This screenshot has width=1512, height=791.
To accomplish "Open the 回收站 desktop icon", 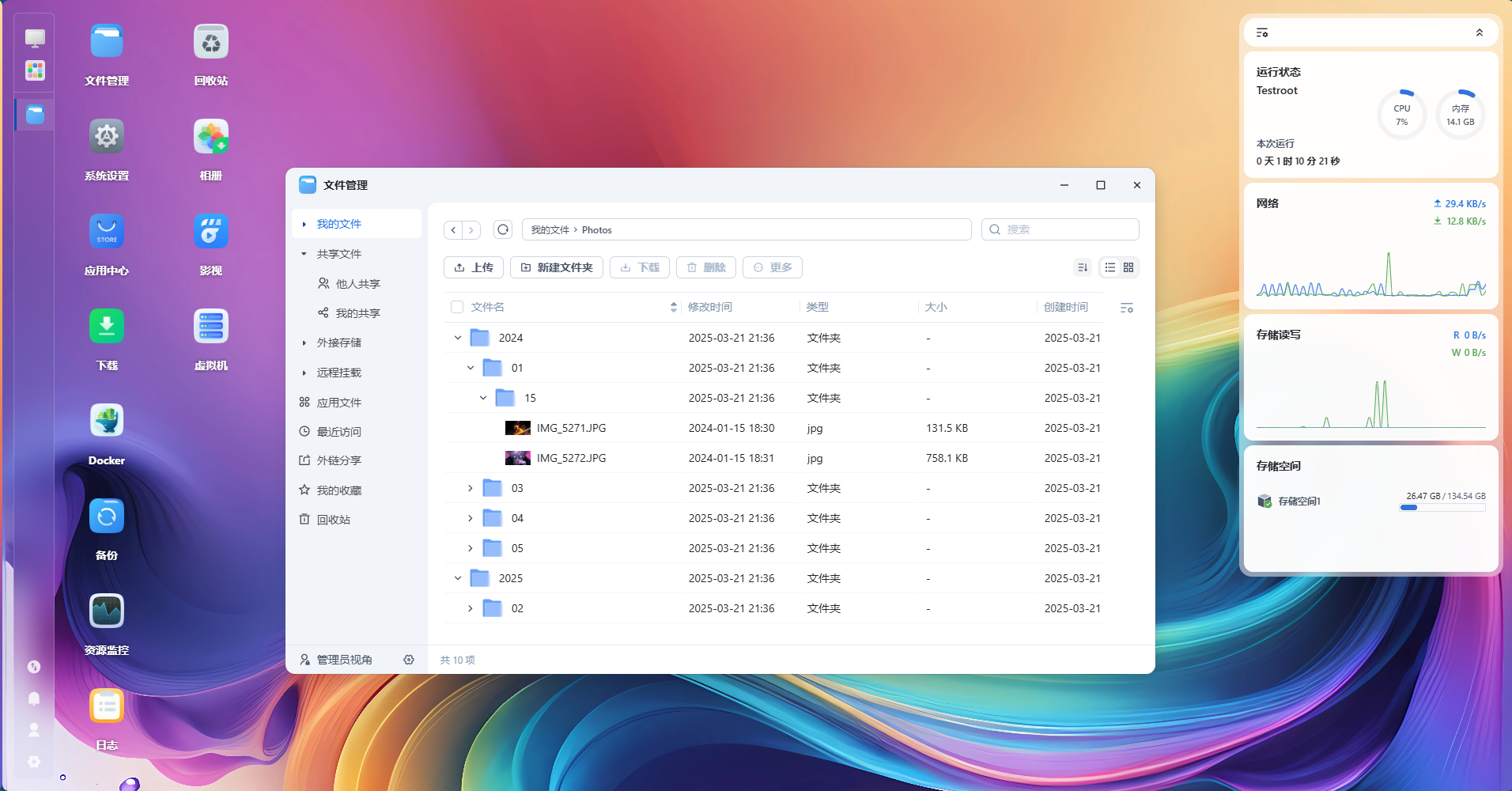I will pyautogui.click(x=211, y=42).
